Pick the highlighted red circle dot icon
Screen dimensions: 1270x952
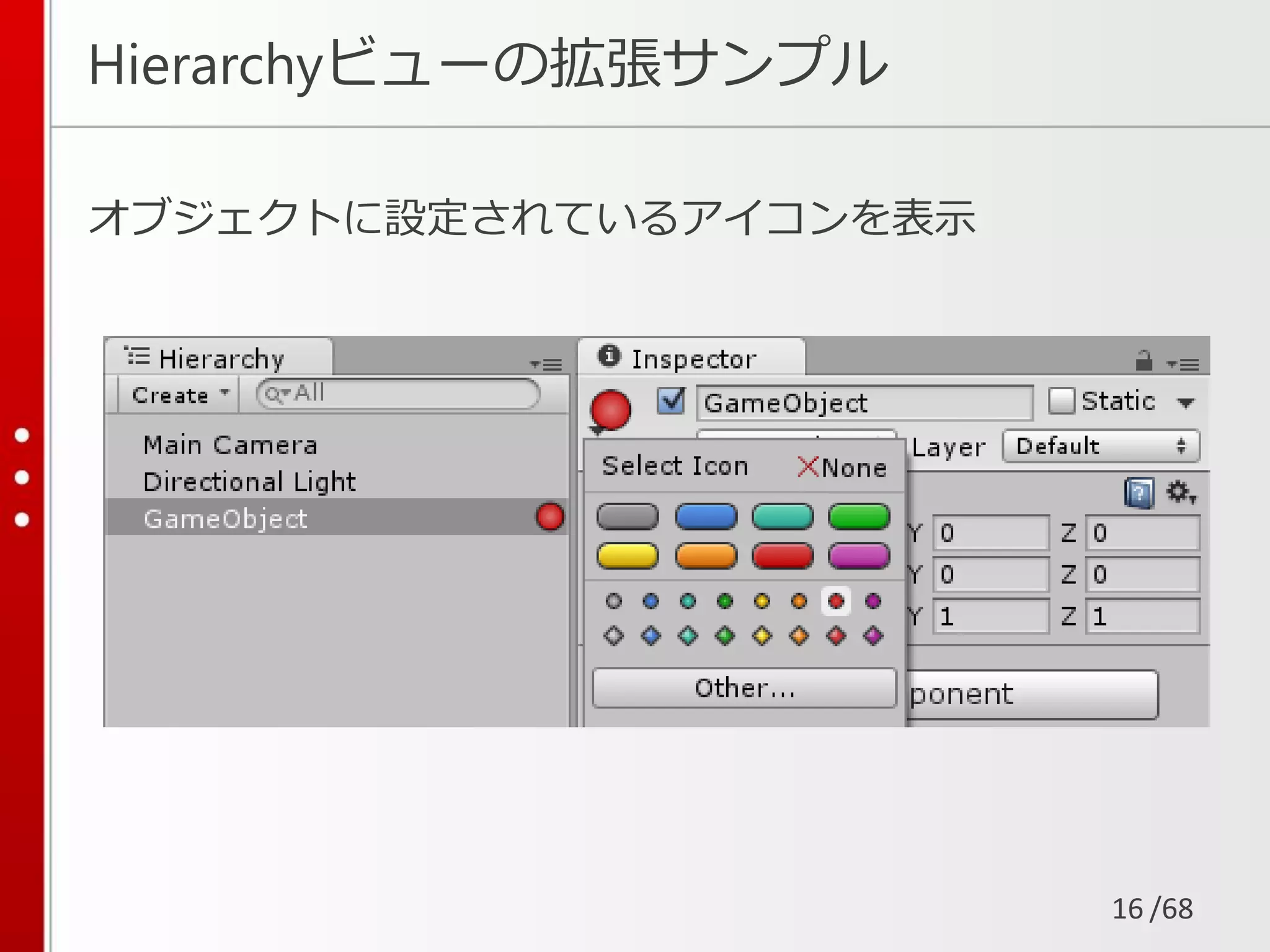click(x=836, y=601)
